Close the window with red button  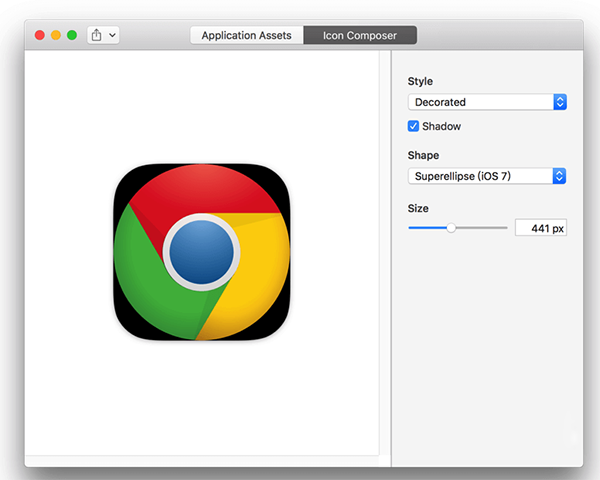click(x=40, y=35)
